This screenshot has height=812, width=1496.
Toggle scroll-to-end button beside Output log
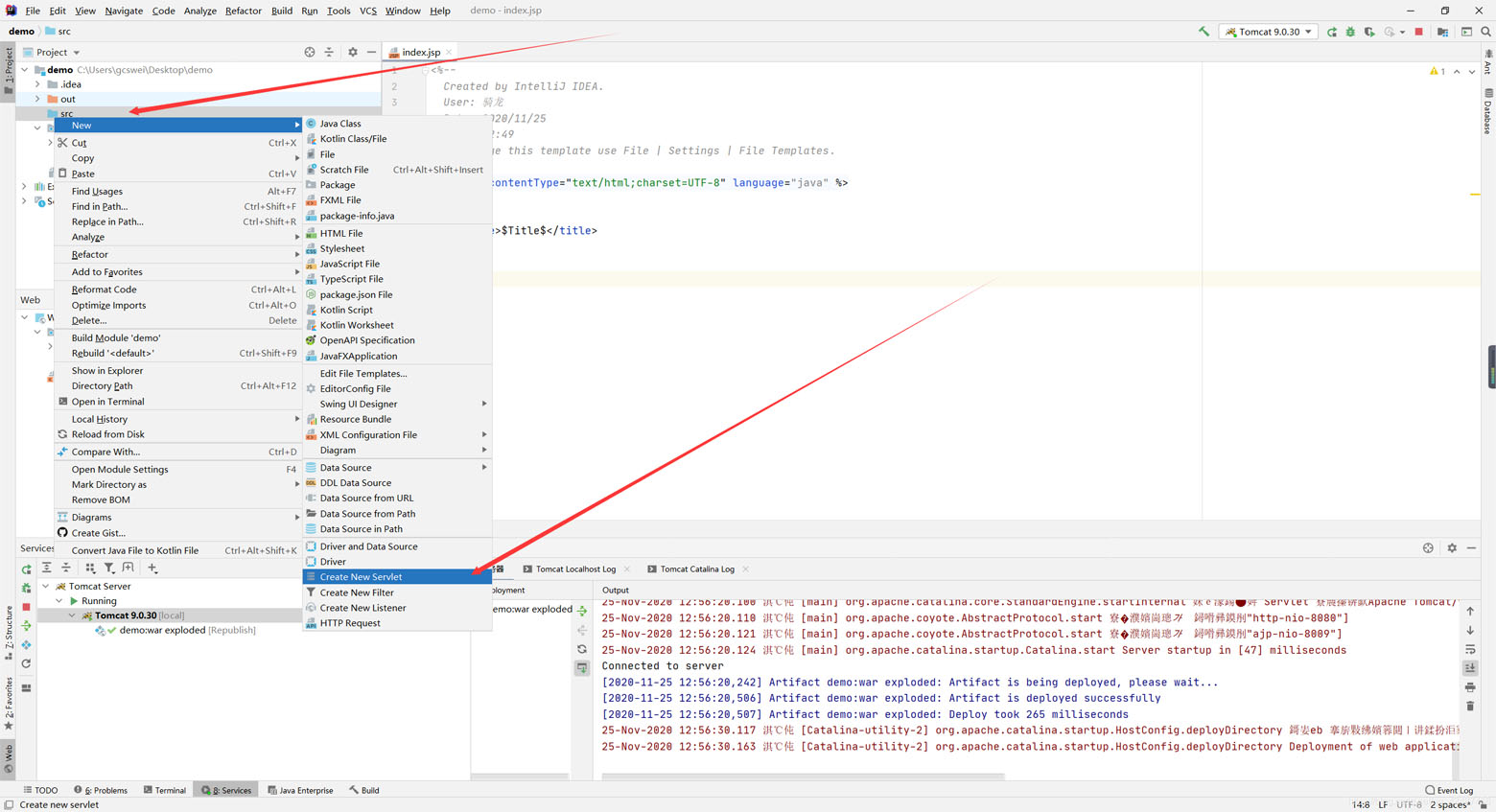[1470, 668]
